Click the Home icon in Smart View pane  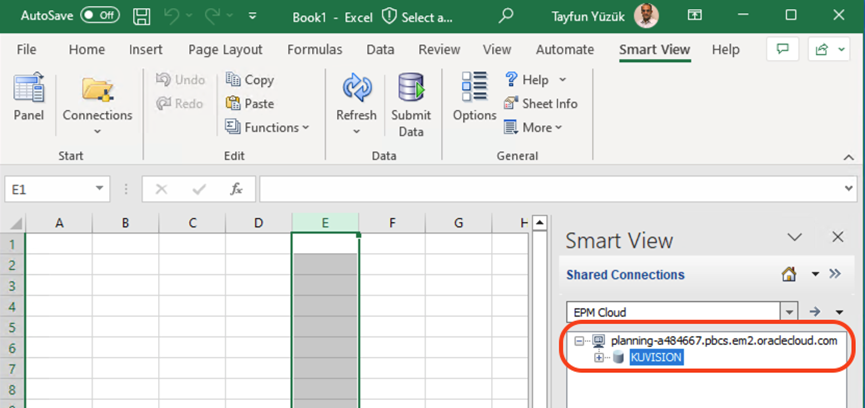[788, 274]
